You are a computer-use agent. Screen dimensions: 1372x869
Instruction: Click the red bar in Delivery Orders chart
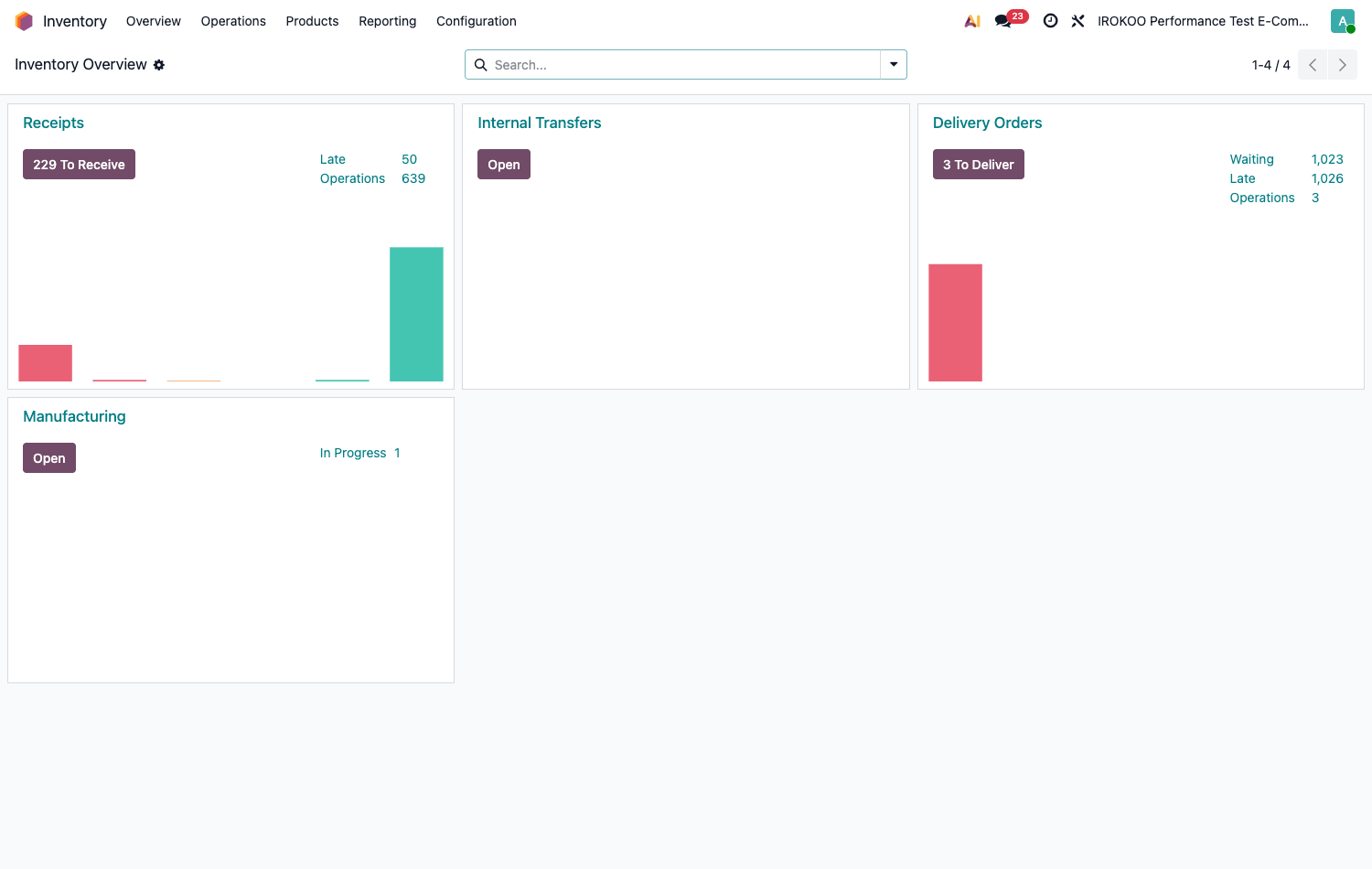point(955,323)
